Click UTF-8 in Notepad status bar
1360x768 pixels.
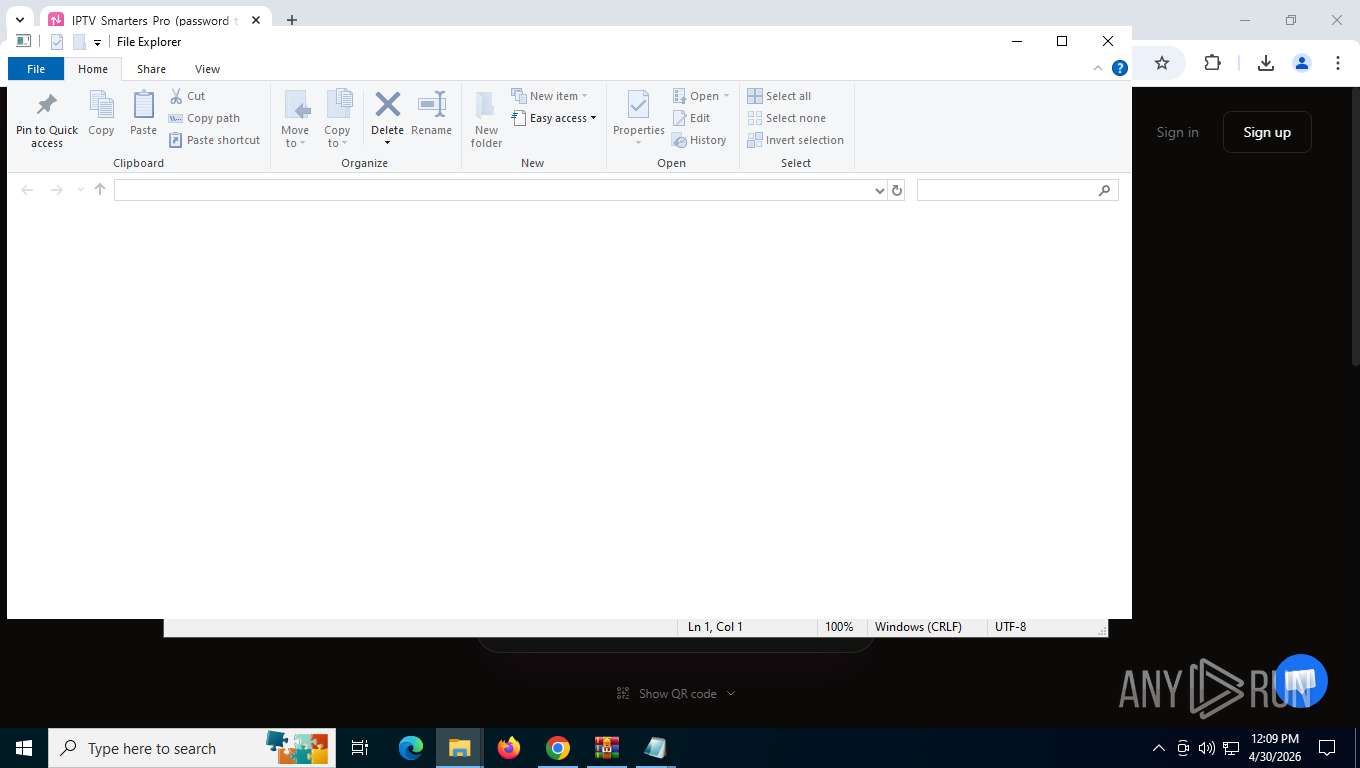coord(1010,627)
